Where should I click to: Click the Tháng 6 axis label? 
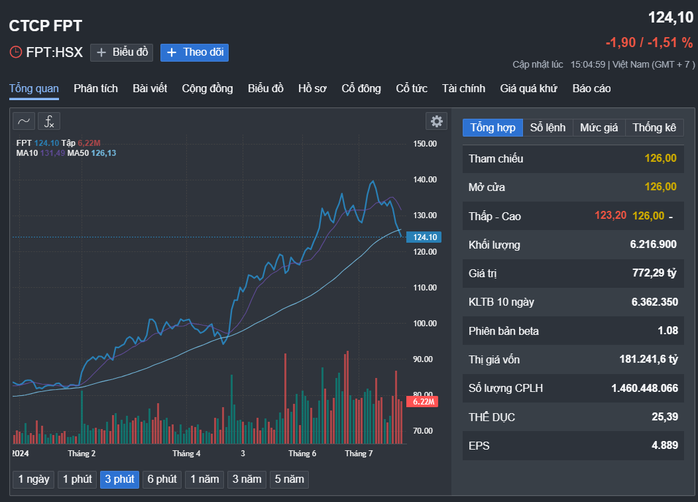[302, 453]
